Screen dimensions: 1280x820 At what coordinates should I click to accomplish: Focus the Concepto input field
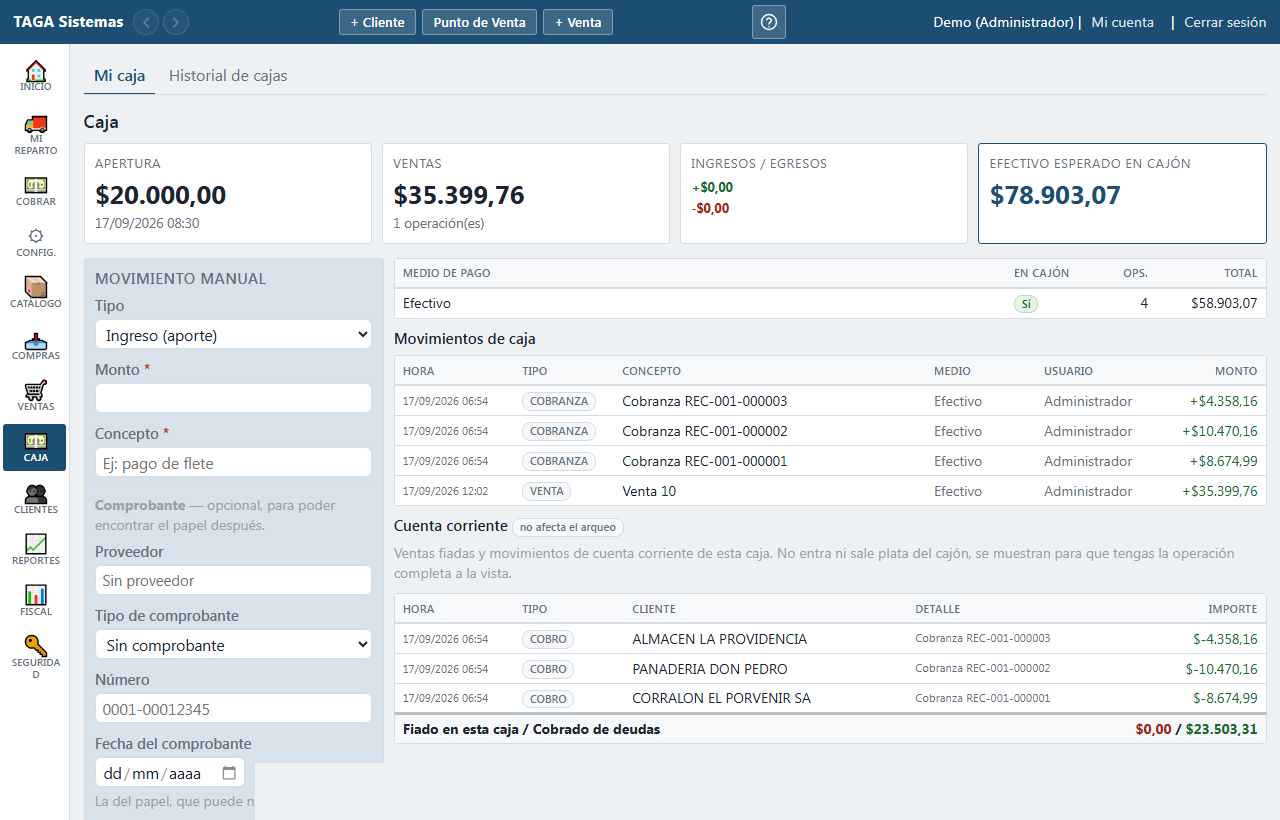click(x=233, y=462)
